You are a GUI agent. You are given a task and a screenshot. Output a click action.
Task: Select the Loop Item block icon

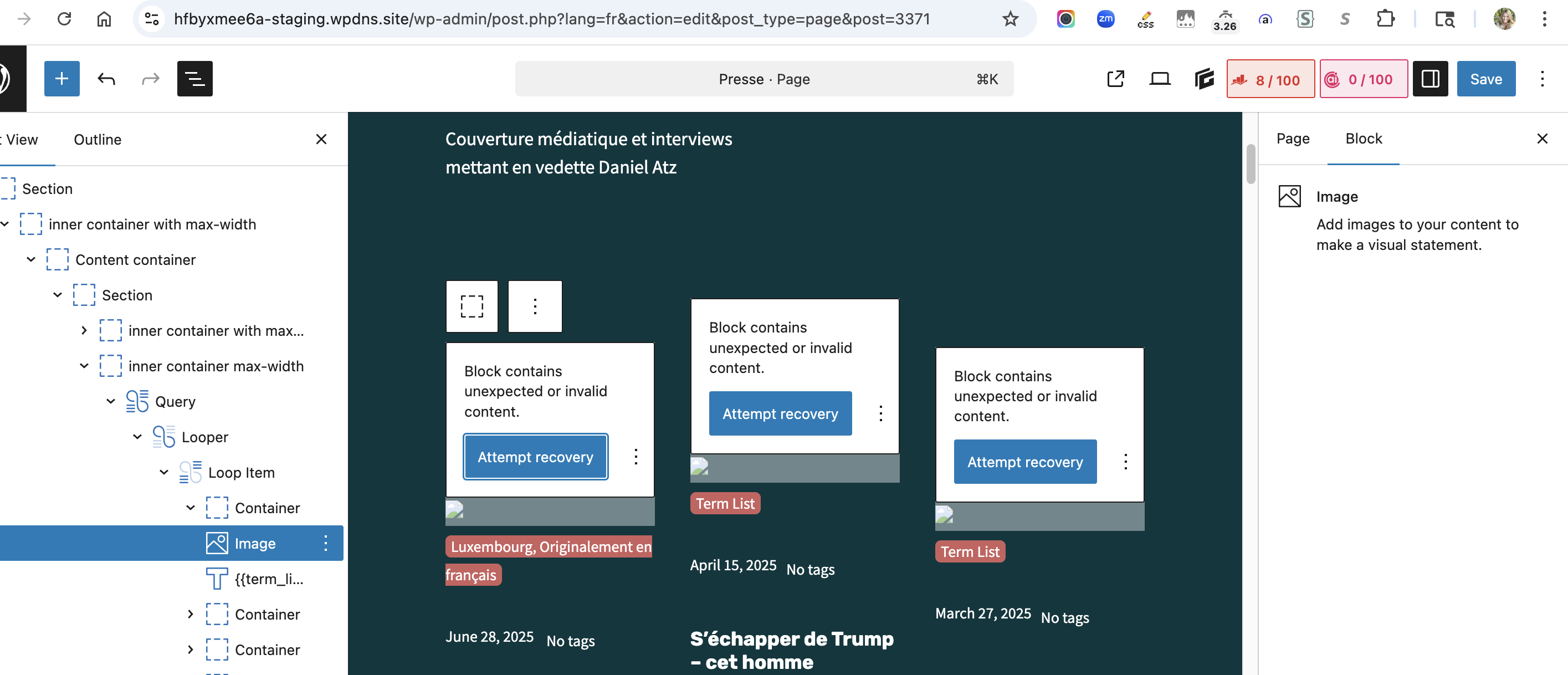point(191,472)
